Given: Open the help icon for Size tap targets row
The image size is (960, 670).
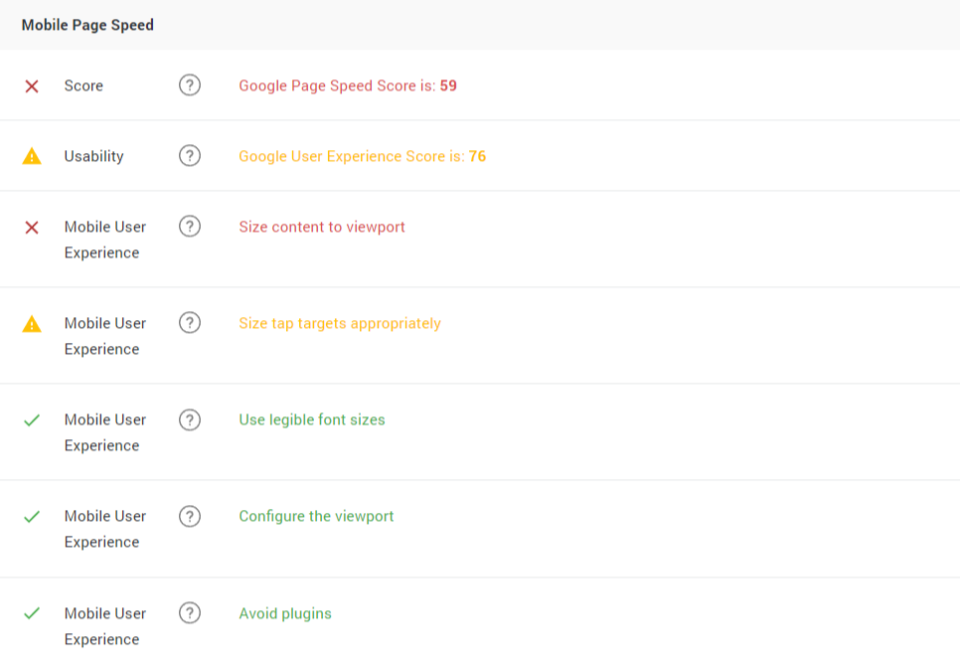Looking at the screenshot, I should [189, 323].
